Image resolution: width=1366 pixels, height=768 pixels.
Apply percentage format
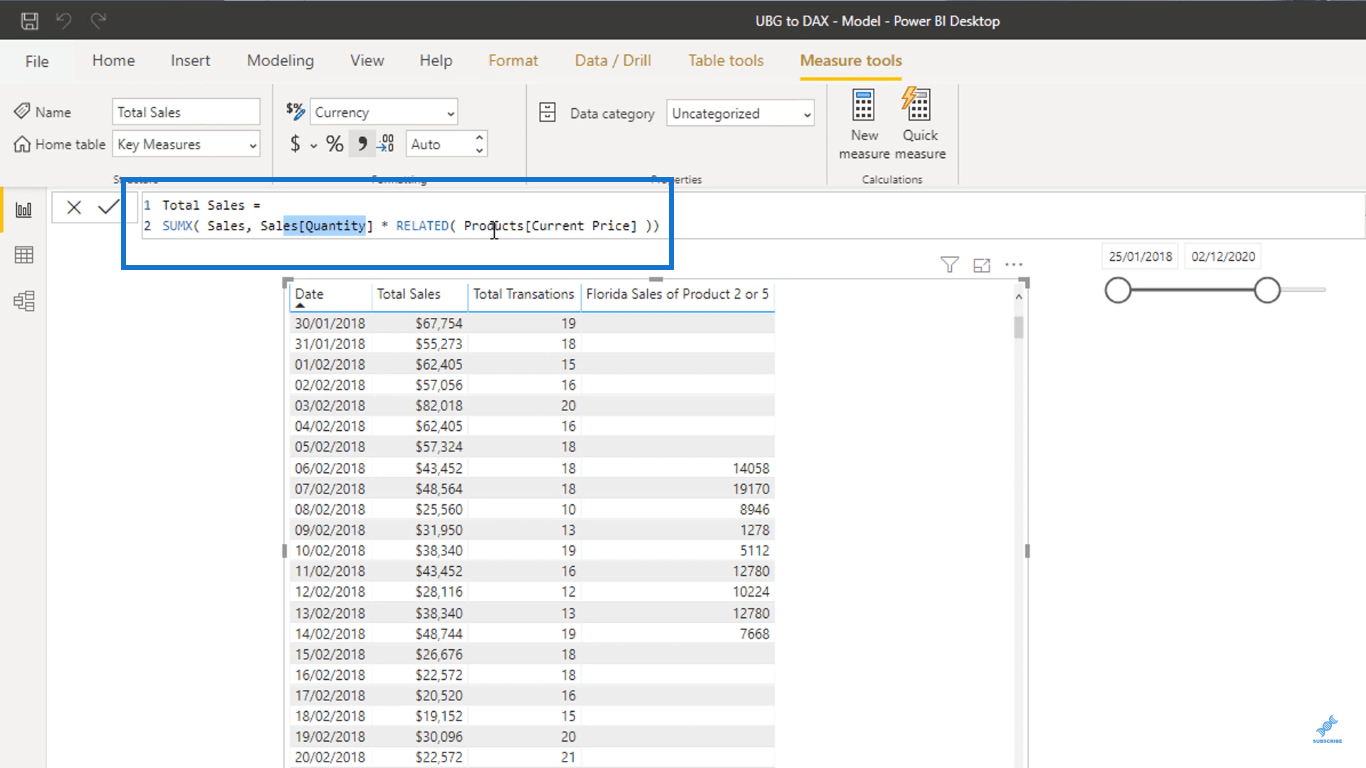coord(335,144)
